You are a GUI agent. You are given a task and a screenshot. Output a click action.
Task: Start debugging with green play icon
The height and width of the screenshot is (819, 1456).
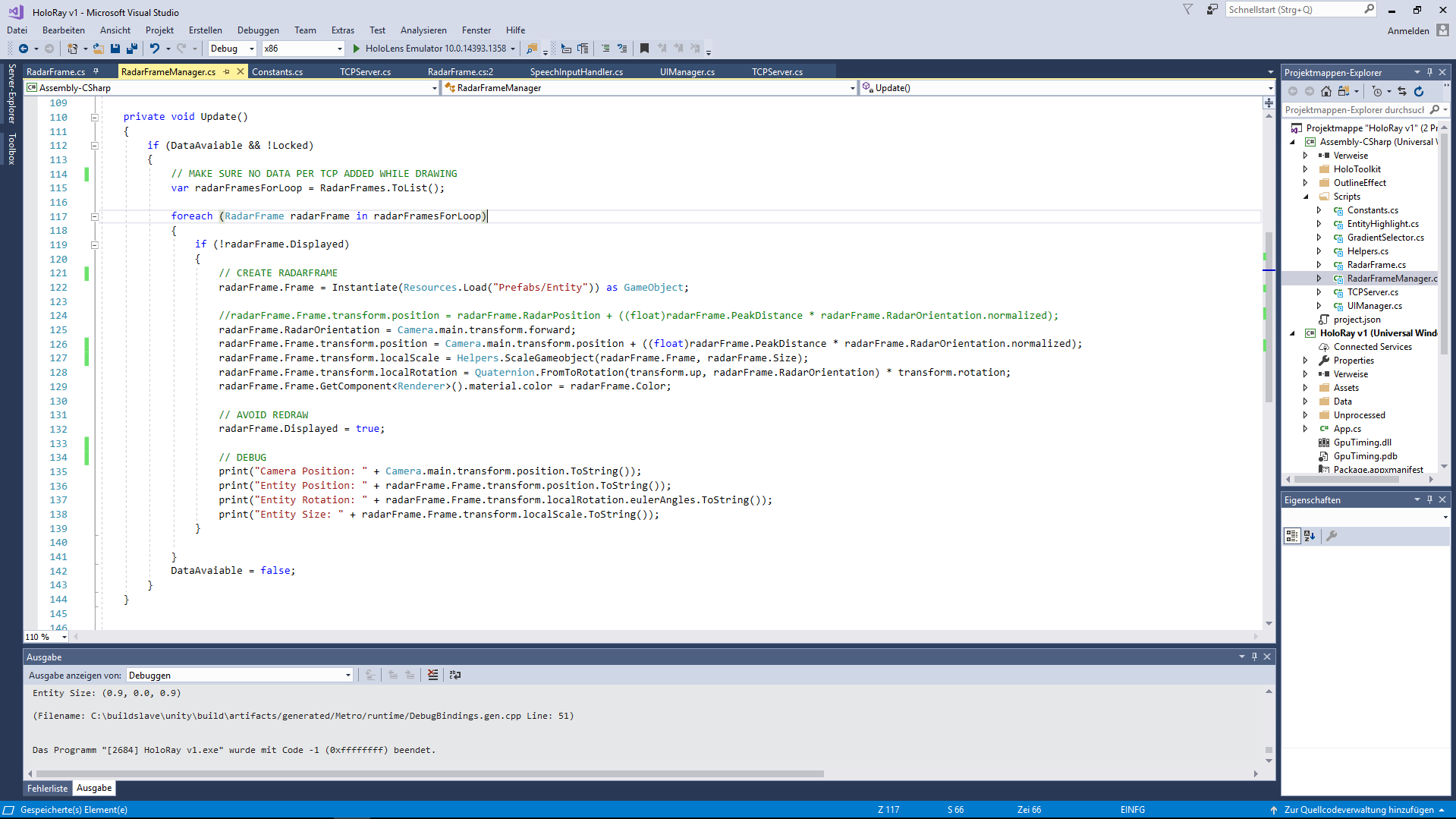[x=356, y=49]
